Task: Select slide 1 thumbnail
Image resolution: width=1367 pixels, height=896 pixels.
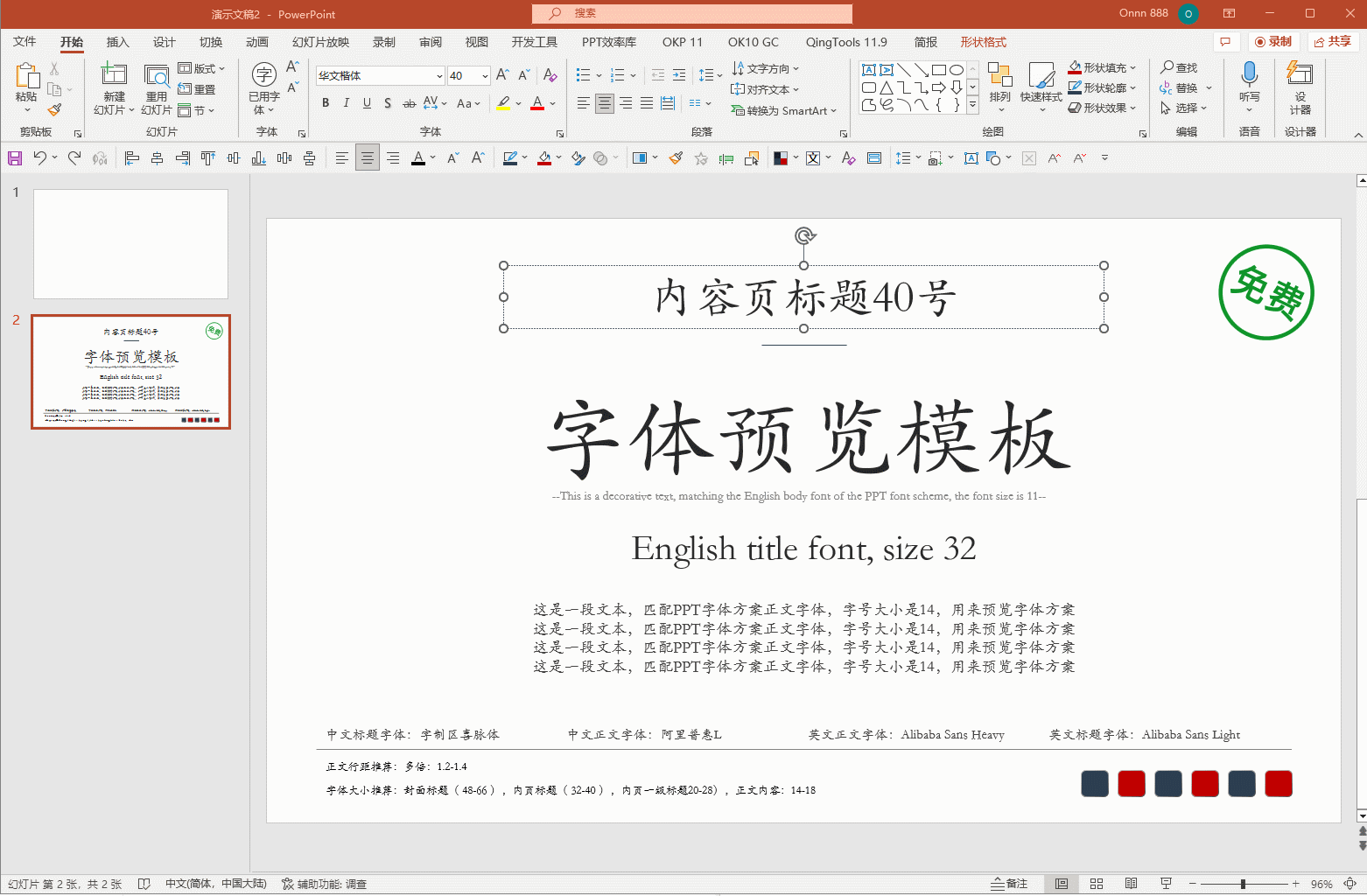Action: (x=130, y=244)
